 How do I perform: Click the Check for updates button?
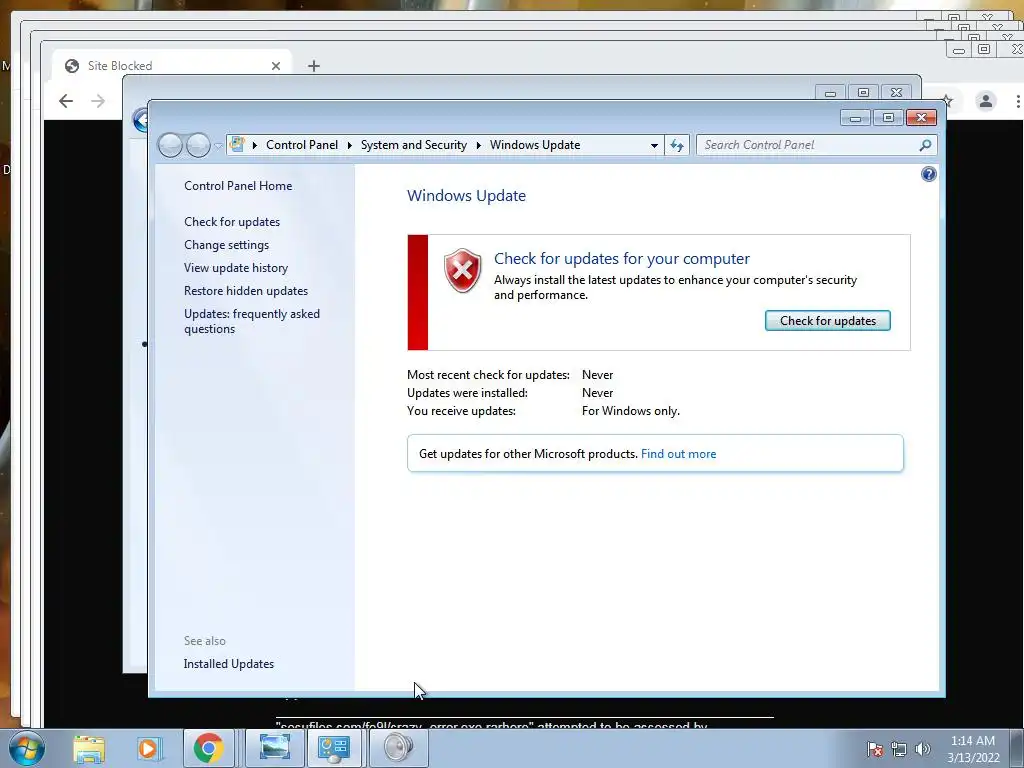[x=827, y=321]
